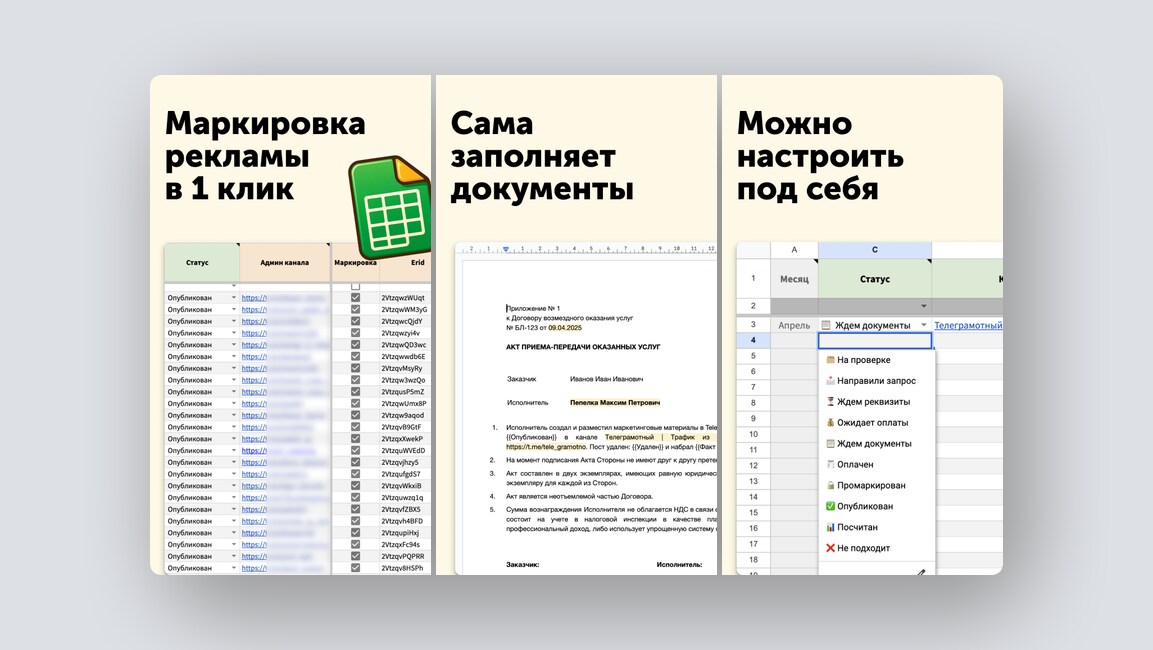
Task: Toggle the checkbox in row 2VtzquWVEdD
Action: point(355,451)
